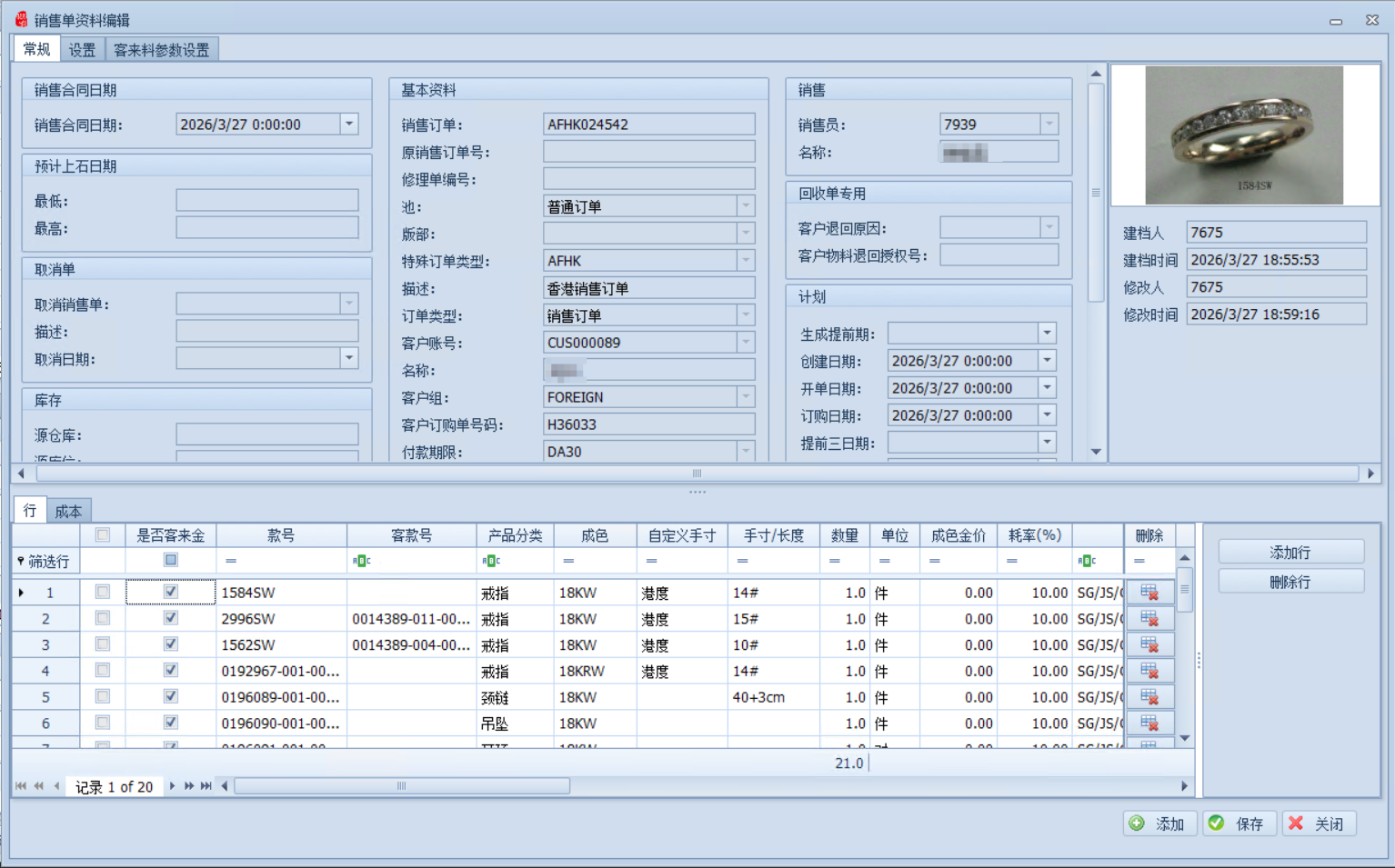This screenshot has height=868, width=1395.
Task: Open filter condition icon in 客款号 column
Action: (x=361, y=561)
